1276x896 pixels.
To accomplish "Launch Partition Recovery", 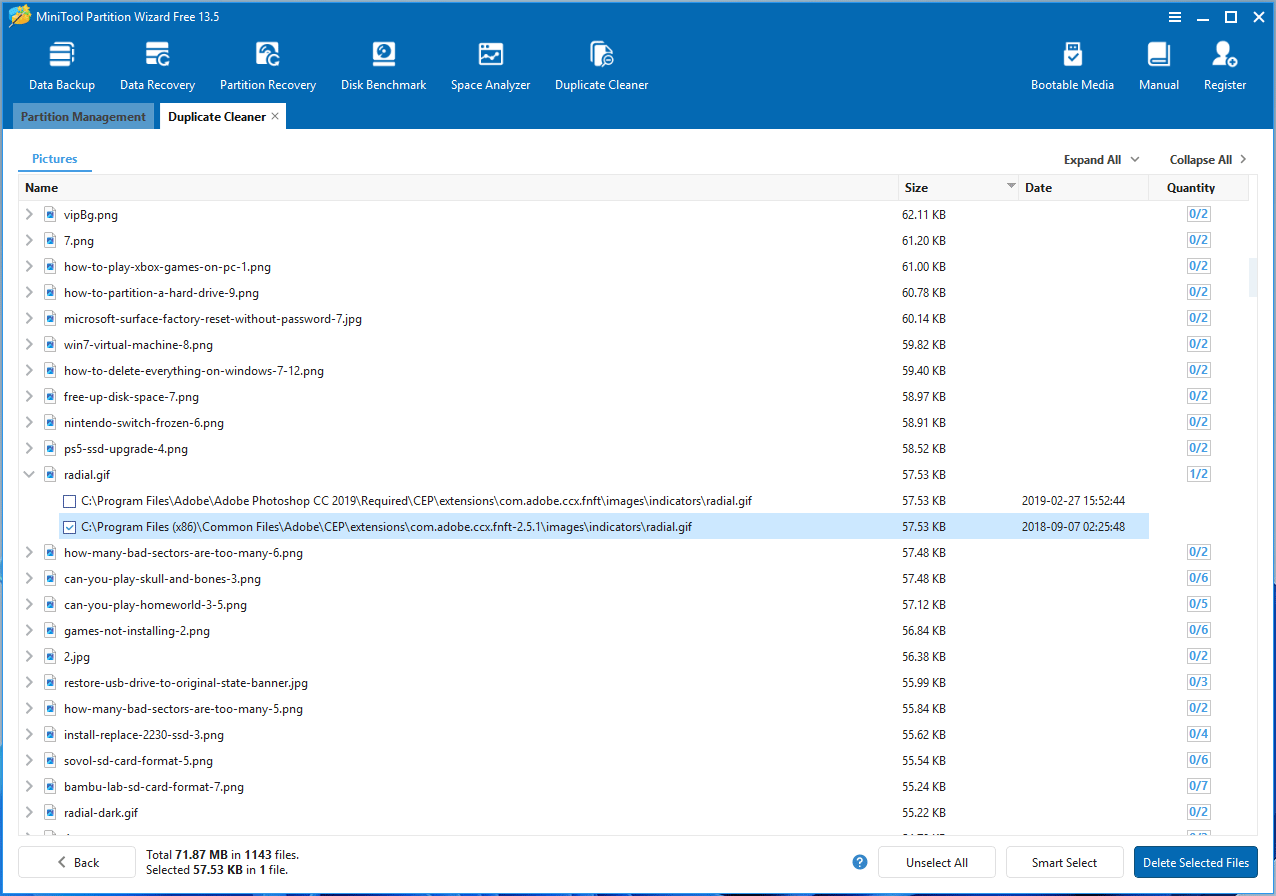I will pyautogui.click(x=267, y=62).
